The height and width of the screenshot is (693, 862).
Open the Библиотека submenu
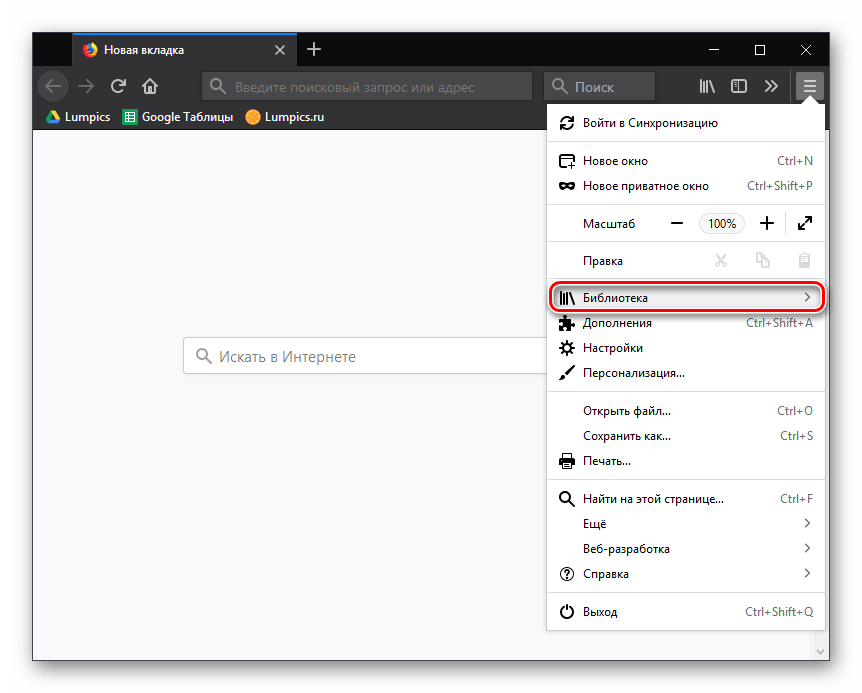coord(686,298)
